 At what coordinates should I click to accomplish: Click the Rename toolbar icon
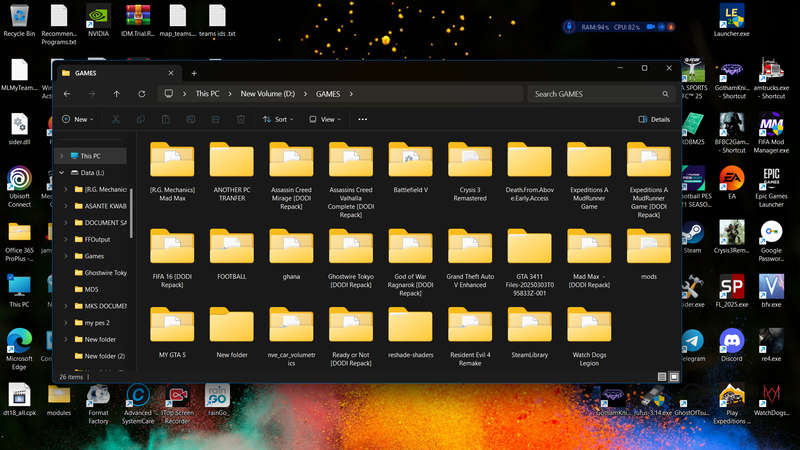click(x=191, y=119)
